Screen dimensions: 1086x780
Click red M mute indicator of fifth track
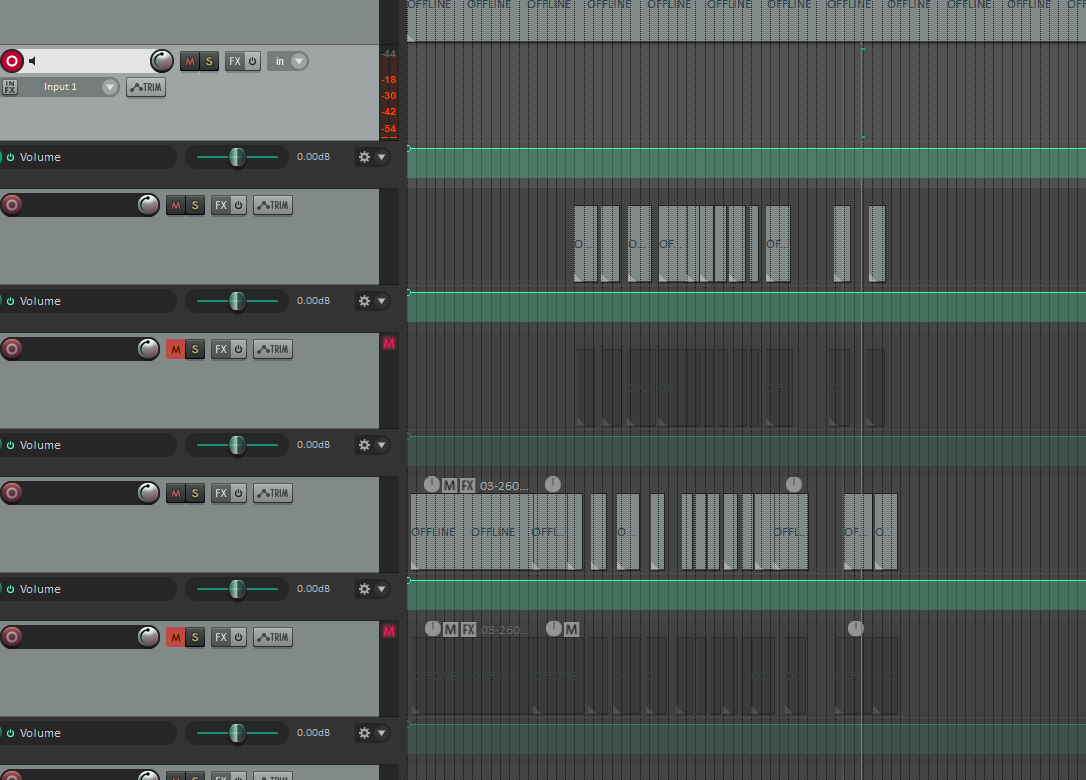[x=389, y=631]
